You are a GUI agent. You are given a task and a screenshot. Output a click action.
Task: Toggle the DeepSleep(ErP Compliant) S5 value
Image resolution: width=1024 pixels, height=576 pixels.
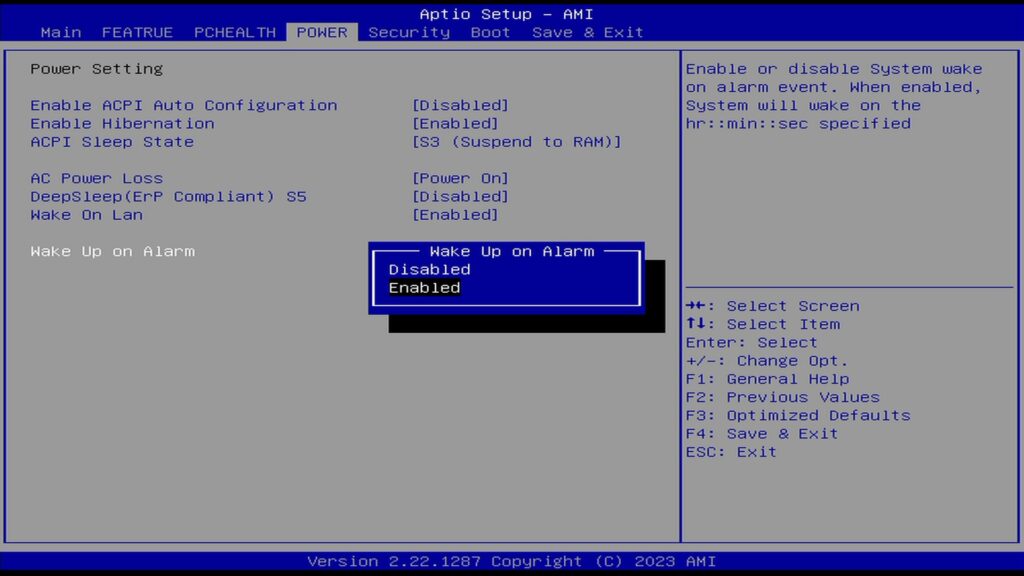[460, 197]
